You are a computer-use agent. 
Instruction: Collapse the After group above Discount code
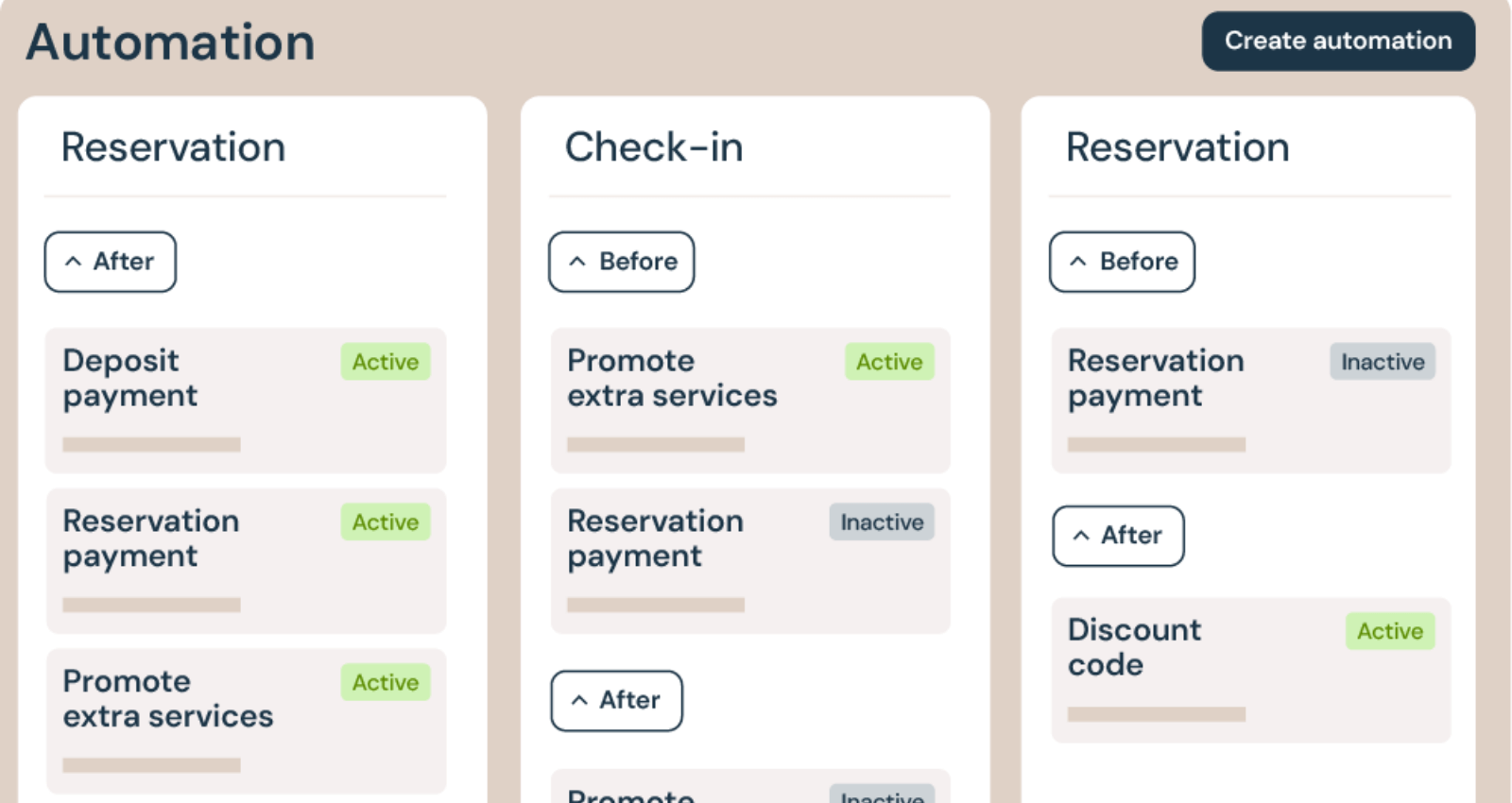click(1118, 536)
